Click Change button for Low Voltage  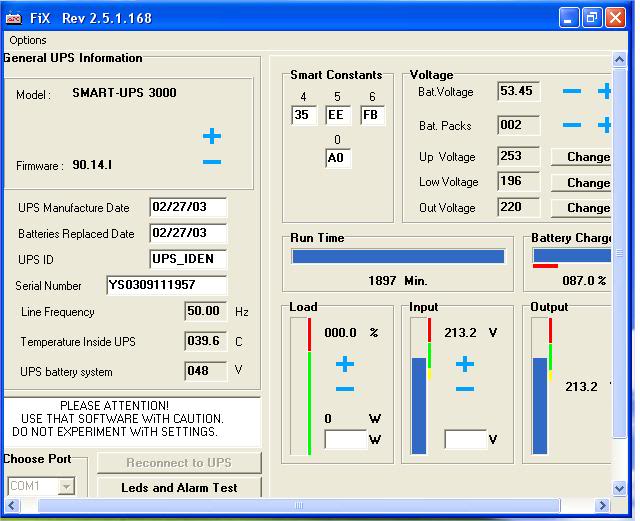581,183
